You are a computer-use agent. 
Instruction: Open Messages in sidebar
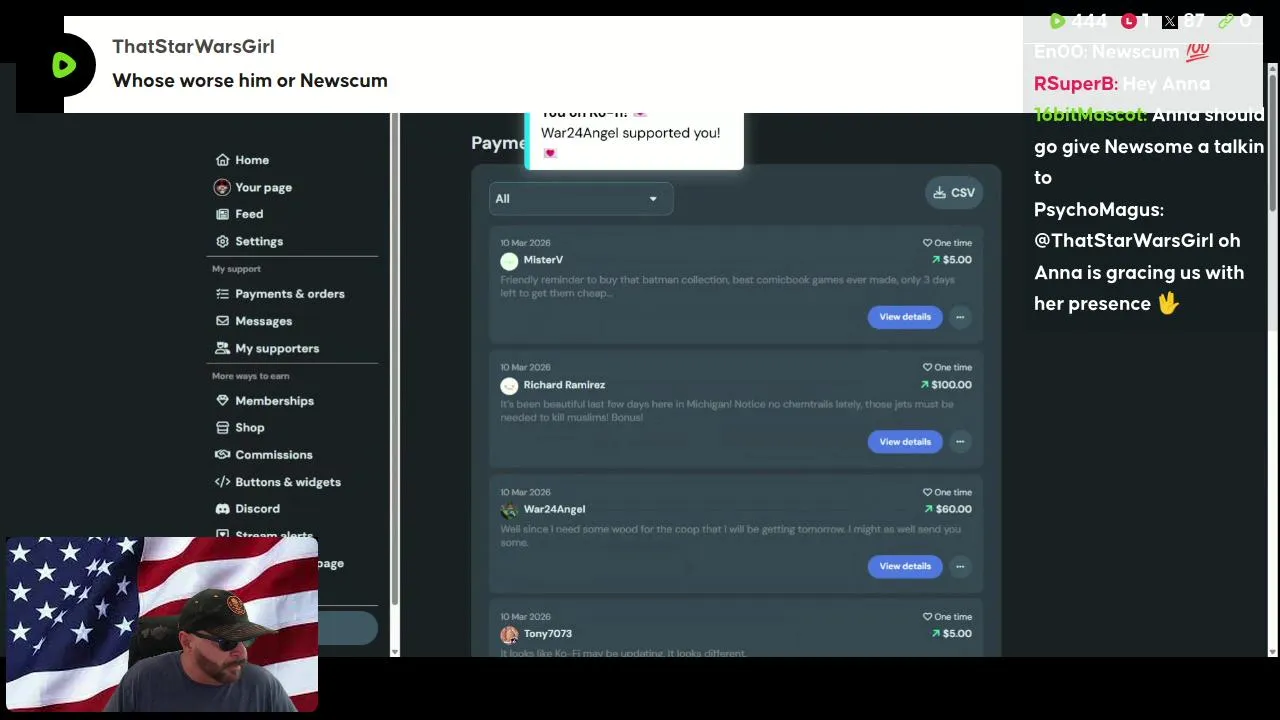pos(254,321)
